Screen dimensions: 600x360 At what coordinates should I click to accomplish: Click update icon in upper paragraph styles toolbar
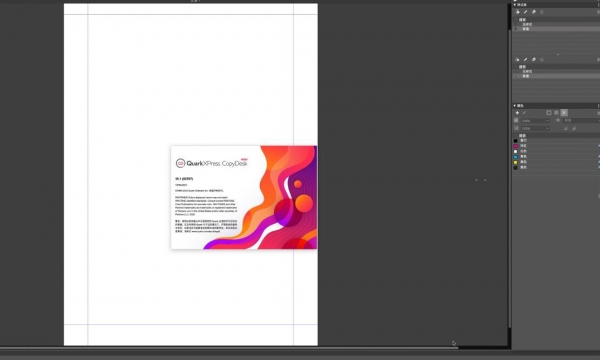coord(542,12)
